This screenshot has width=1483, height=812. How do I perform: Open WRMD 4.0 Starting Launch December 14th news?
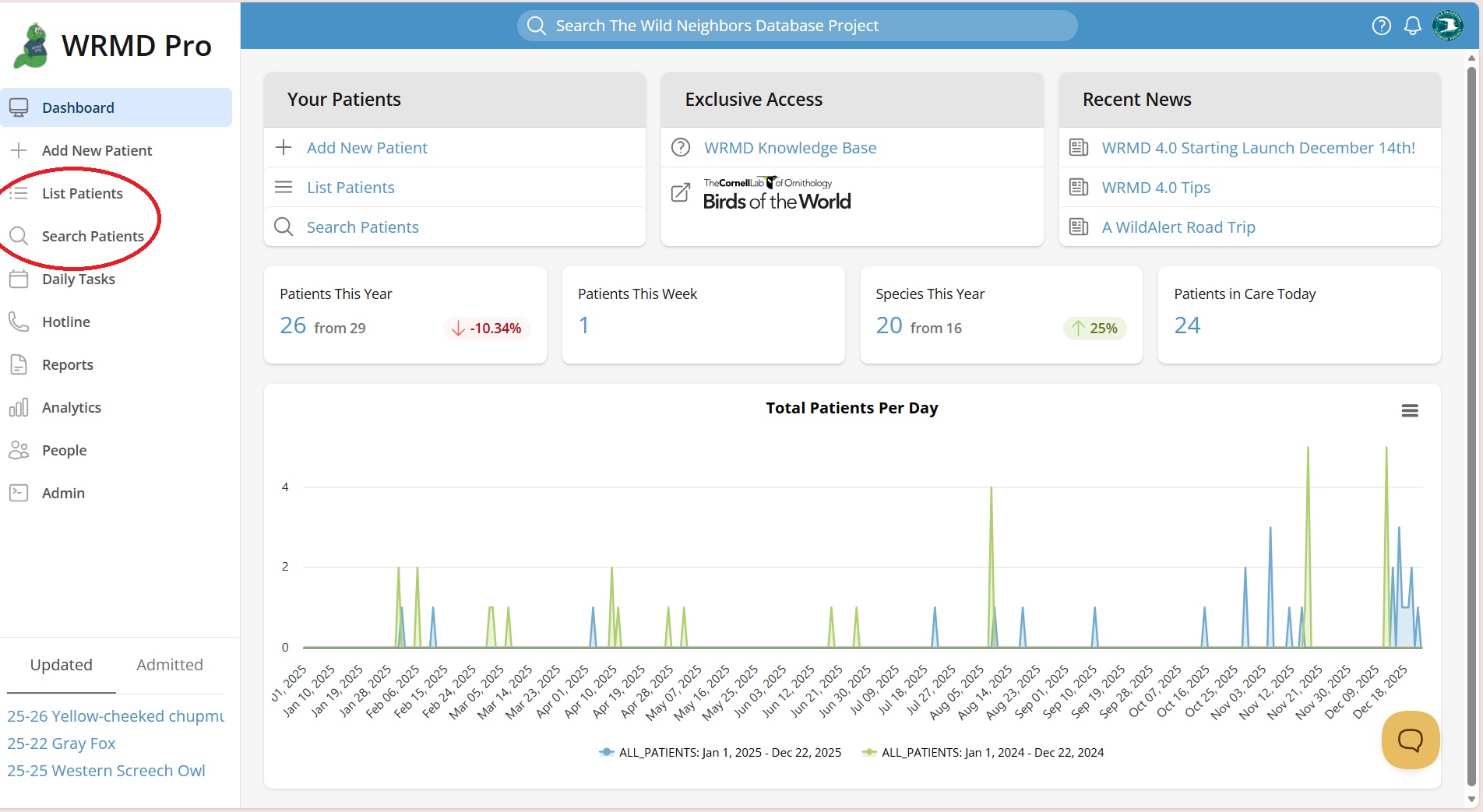coord(1258,147)
